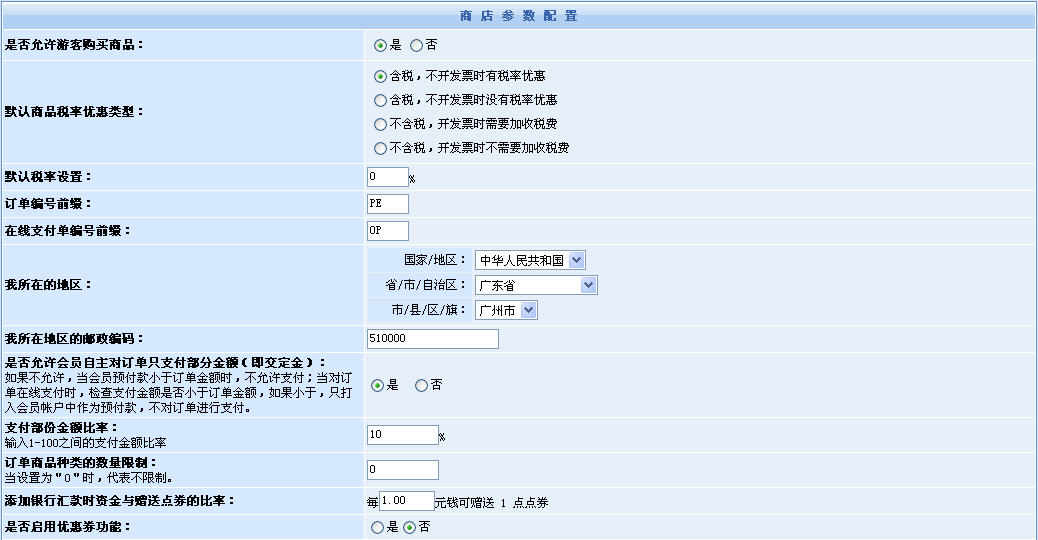Viewport: 1038px width, 540px height.
Task: Select 是 to enable 优惠券功能
Action: [x=377, y=527]
